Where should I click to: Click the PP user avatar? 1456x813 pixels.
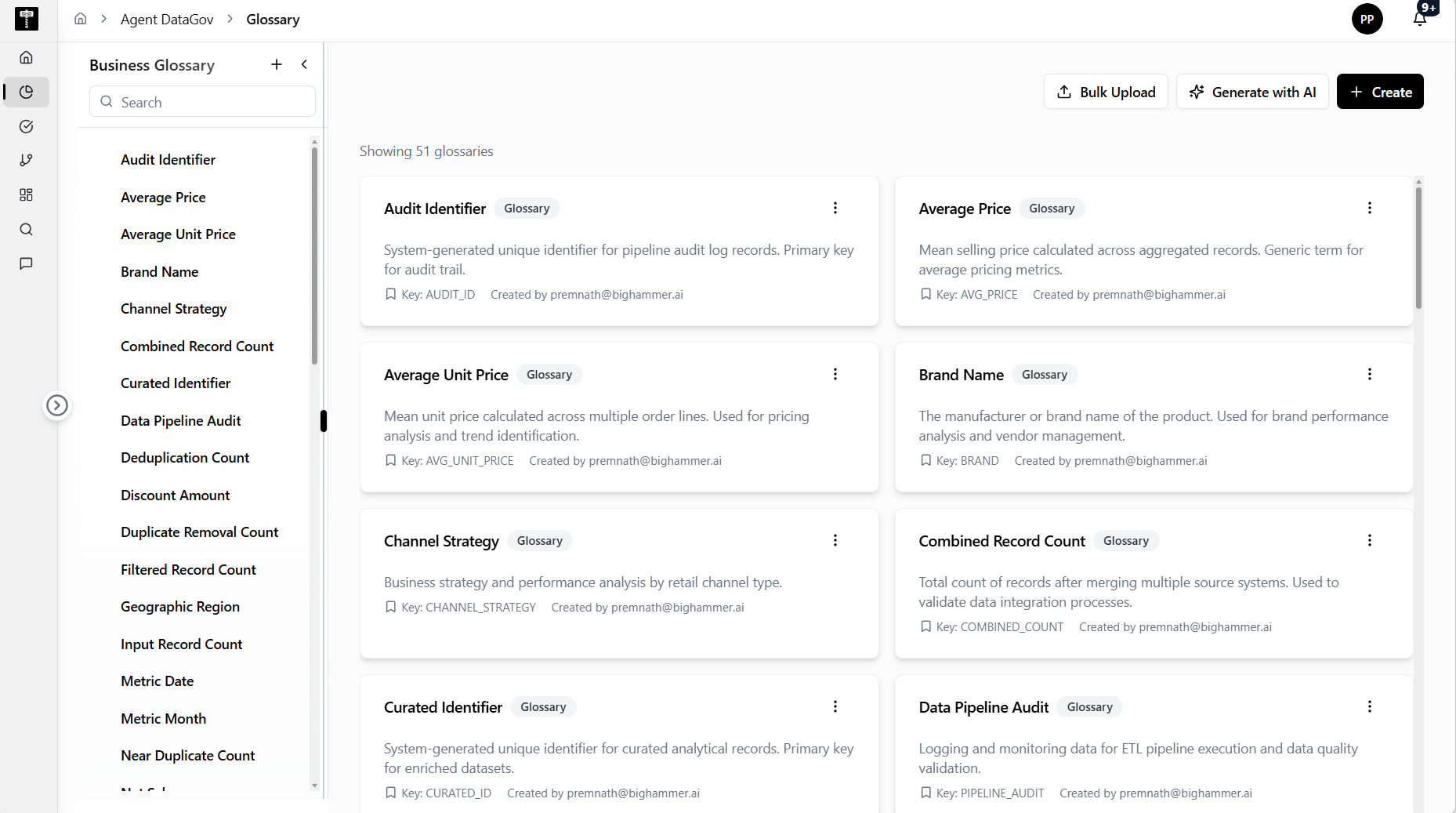click(1367, 19)
